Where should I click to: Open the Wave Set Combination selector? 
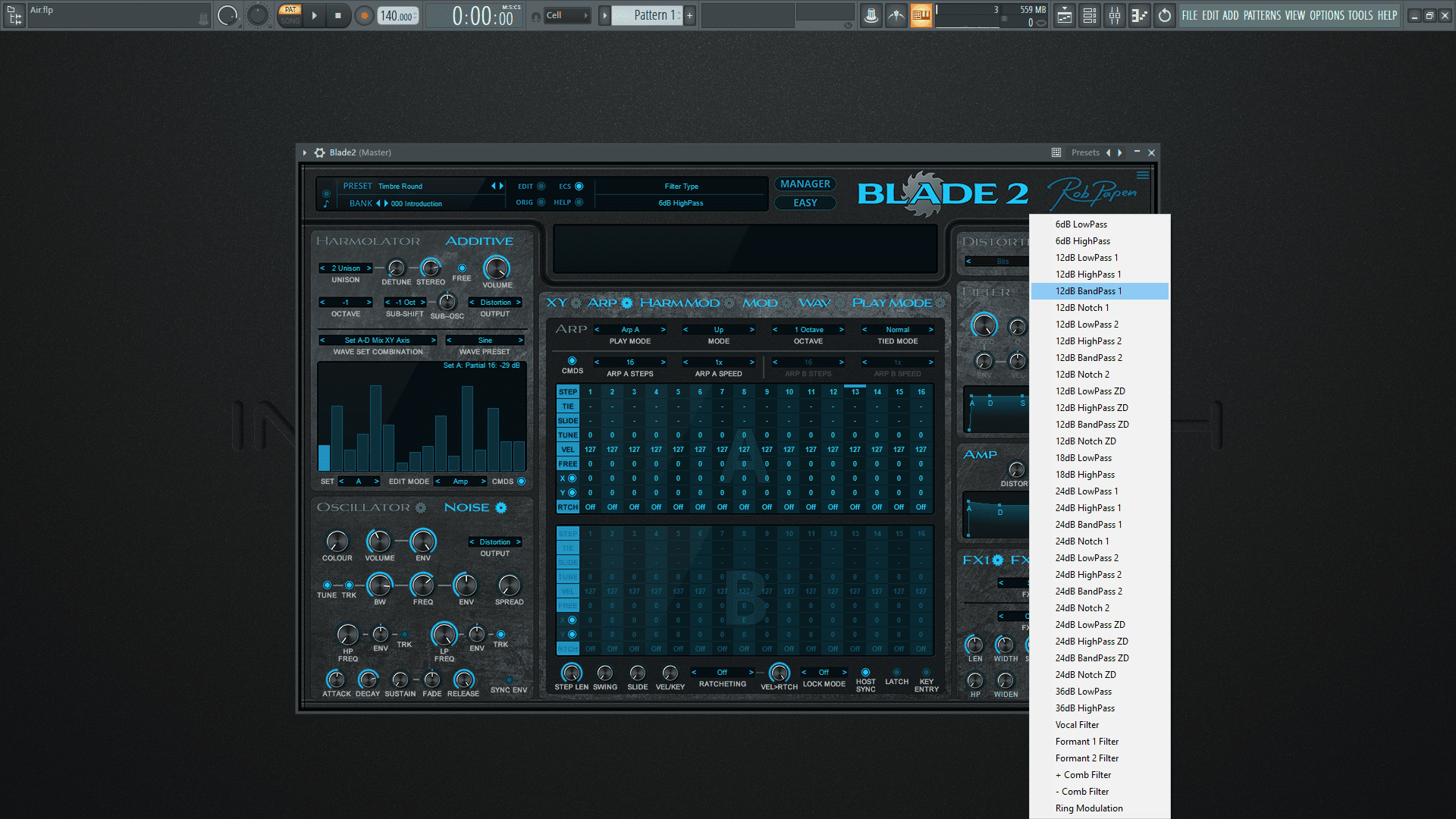click(x=378, y=340)
